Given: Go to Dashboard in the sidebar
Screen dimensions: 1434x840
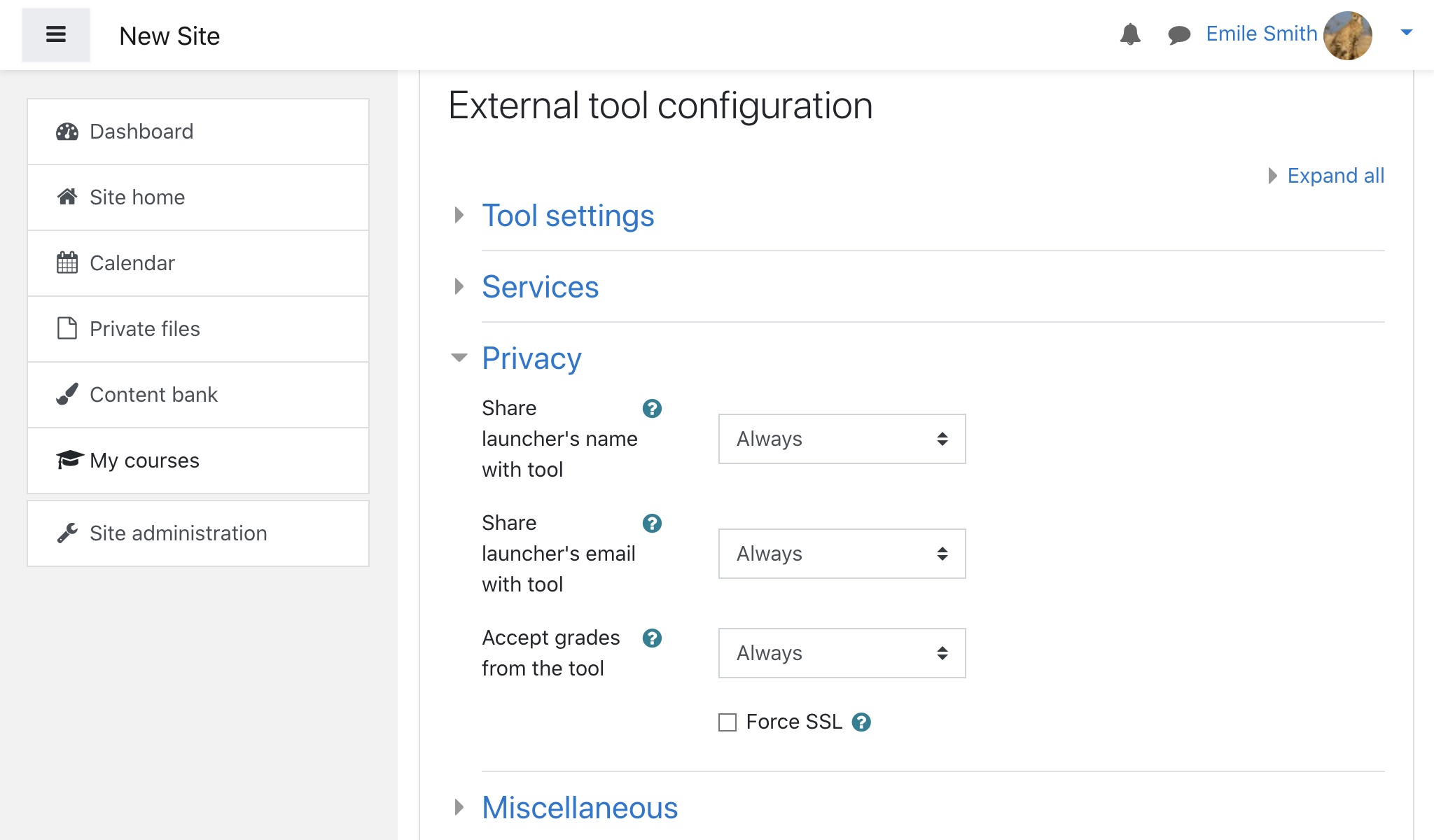Looking at the screenshot, I should pos(141,132).
